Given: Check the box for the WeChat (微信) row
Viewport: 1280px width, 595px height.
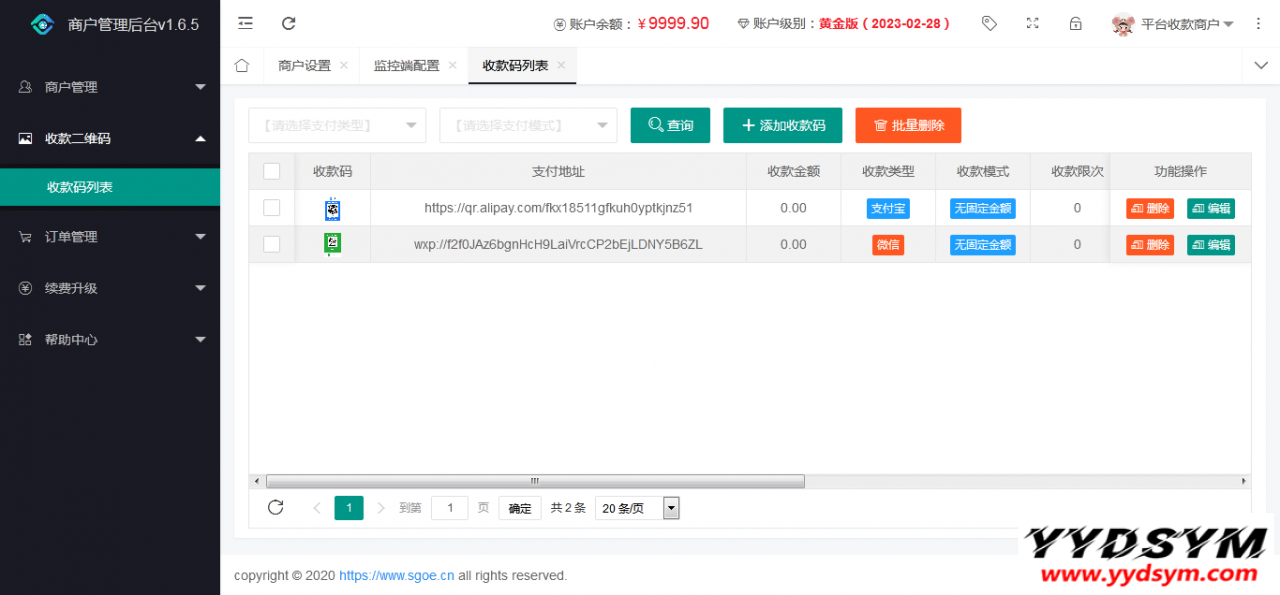Looking at the screenshot, I should 272,244.
